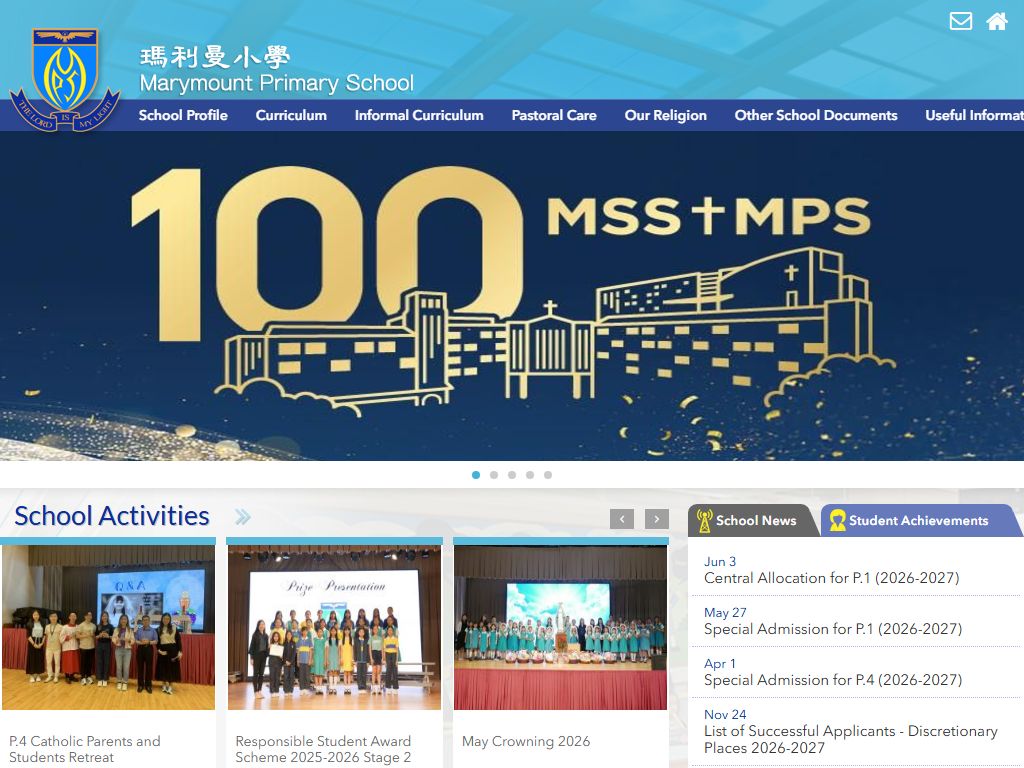Viewport: 1024px width, 768px height.
Task: Click Responsible Student Award Scheme title
Action: [323, 749]
